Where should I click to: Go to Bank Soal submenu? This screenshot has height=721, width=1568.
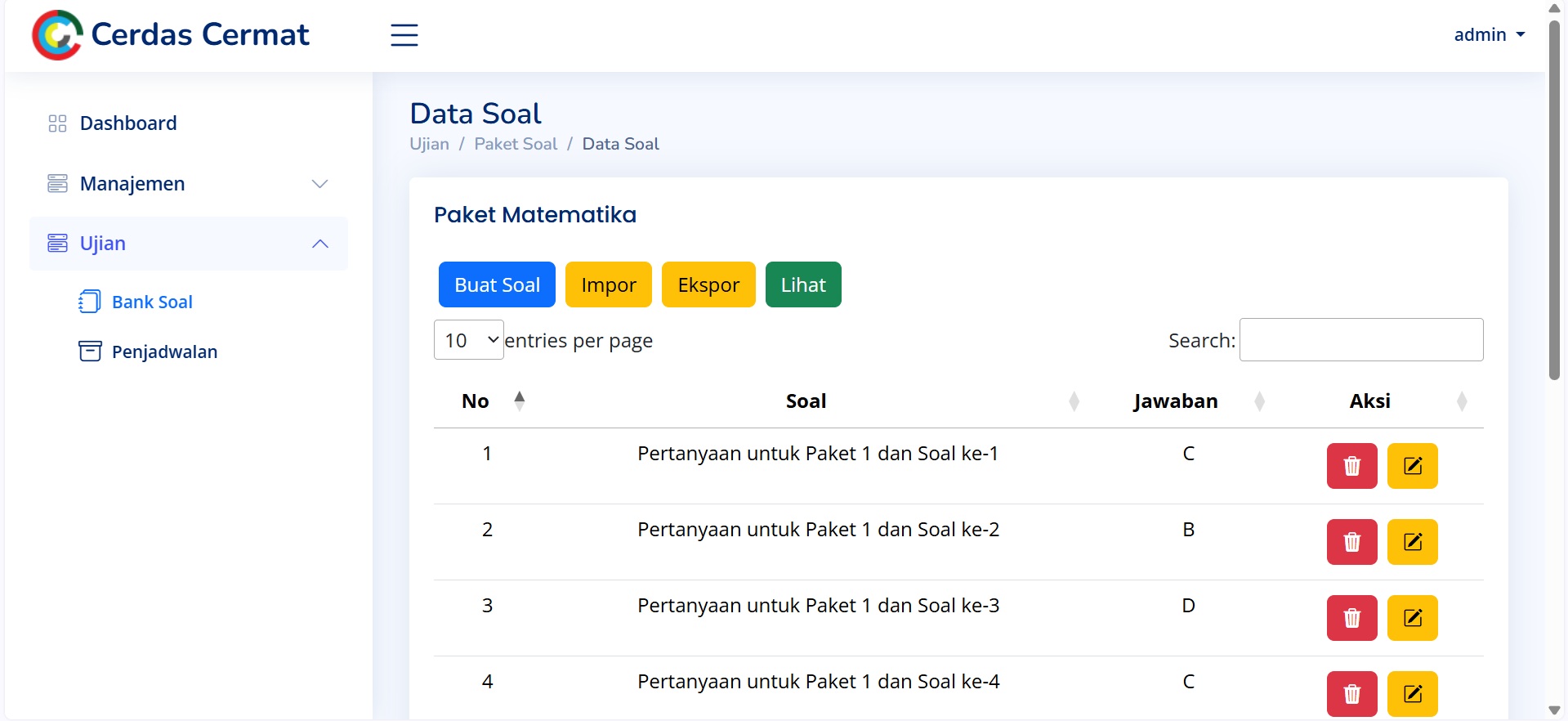pos(152,302)
